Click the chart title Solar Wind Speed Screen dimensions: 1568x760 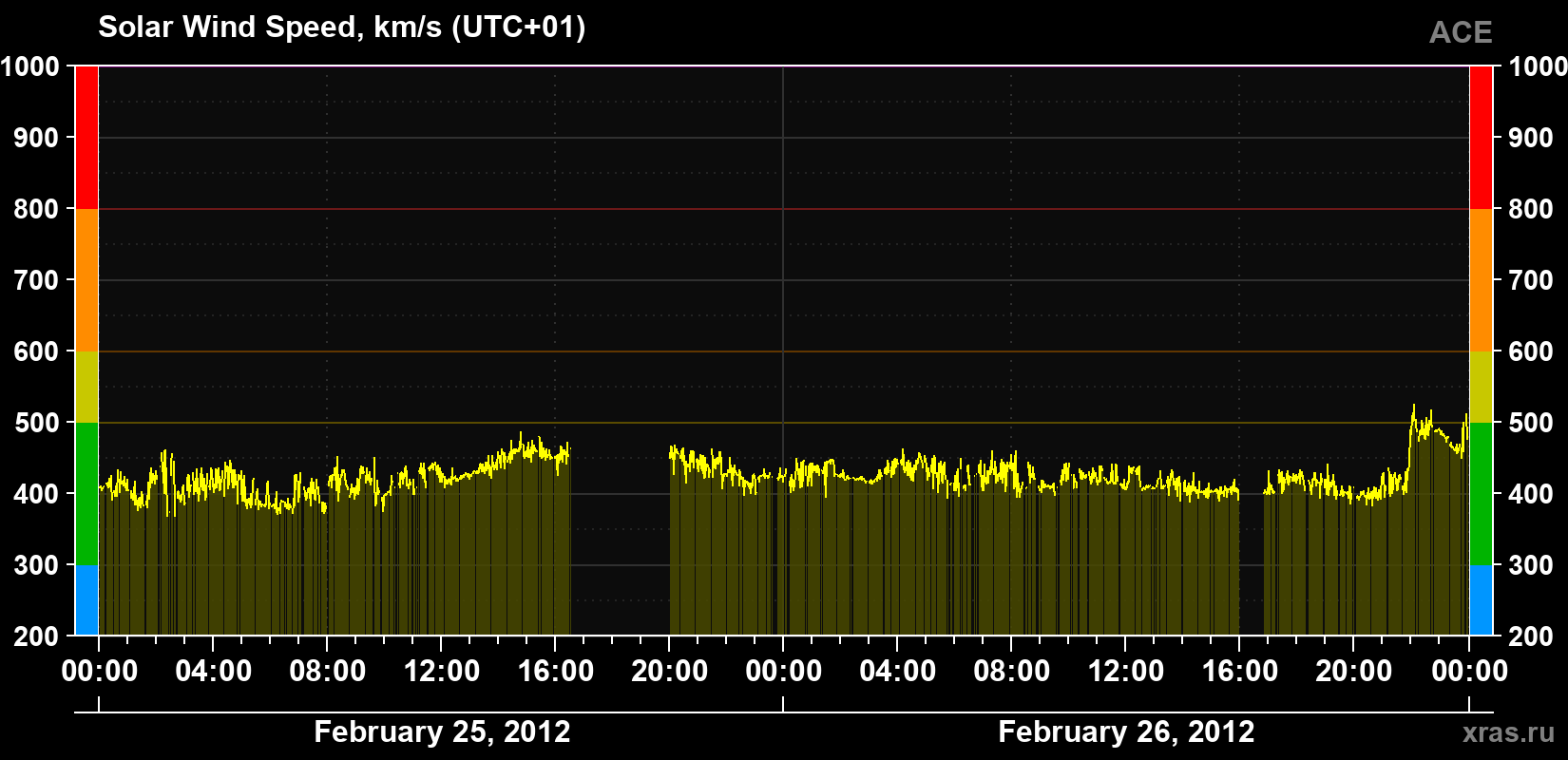coord(342,27)
